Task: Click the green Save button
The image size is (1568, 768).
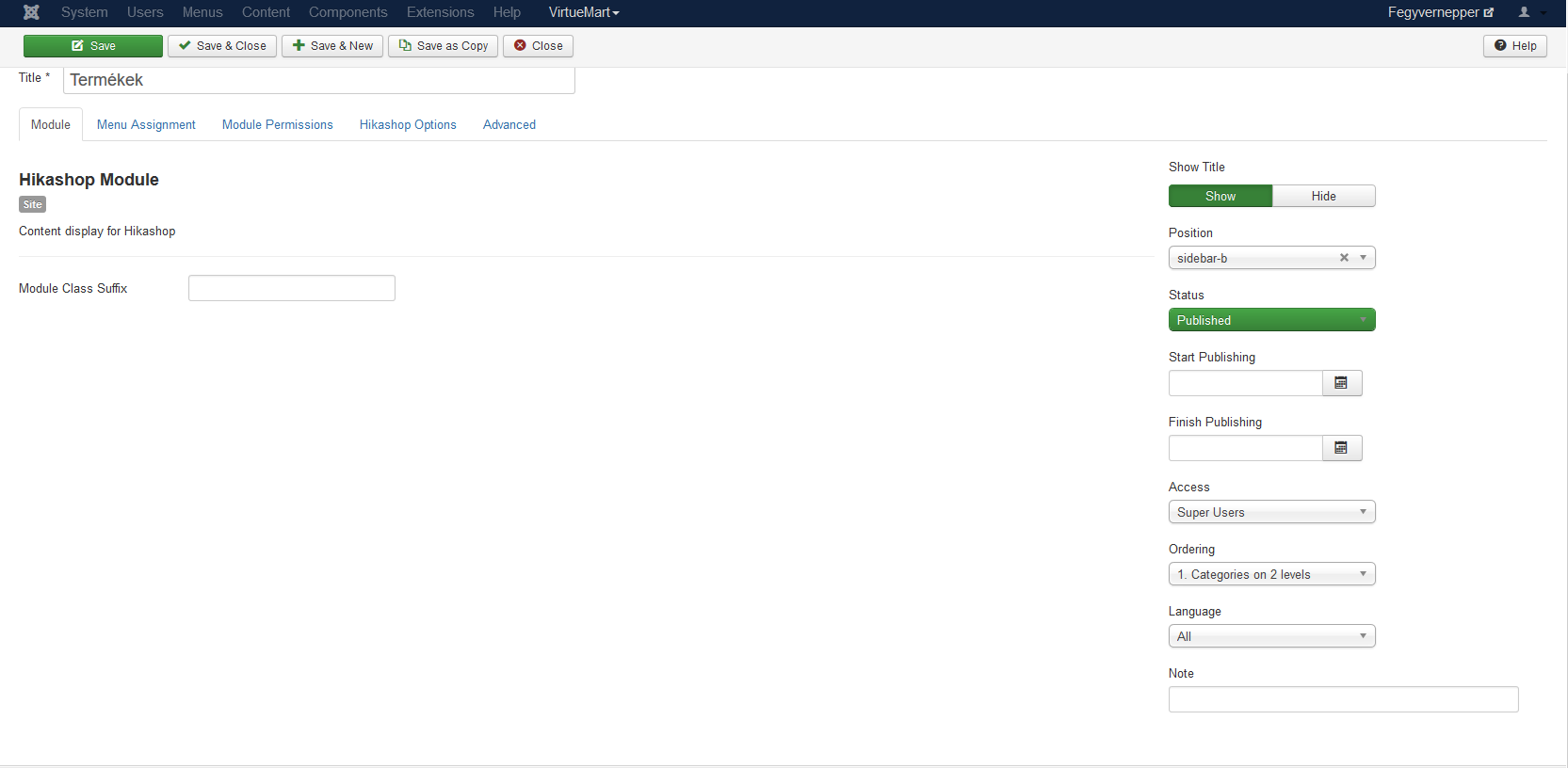Action: coord(93,46)
